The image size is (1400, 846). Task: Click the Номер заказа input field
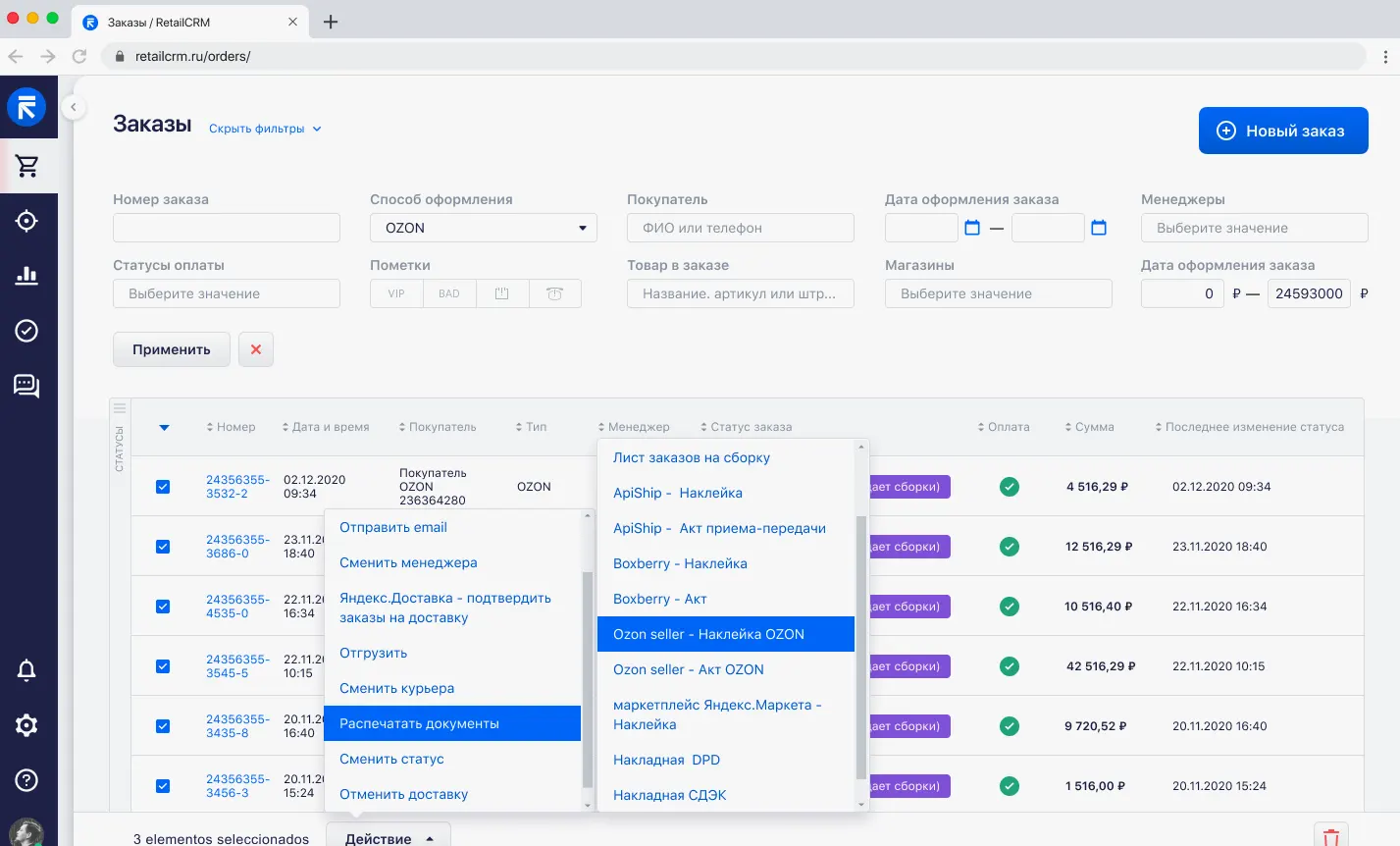pos(227,228)
